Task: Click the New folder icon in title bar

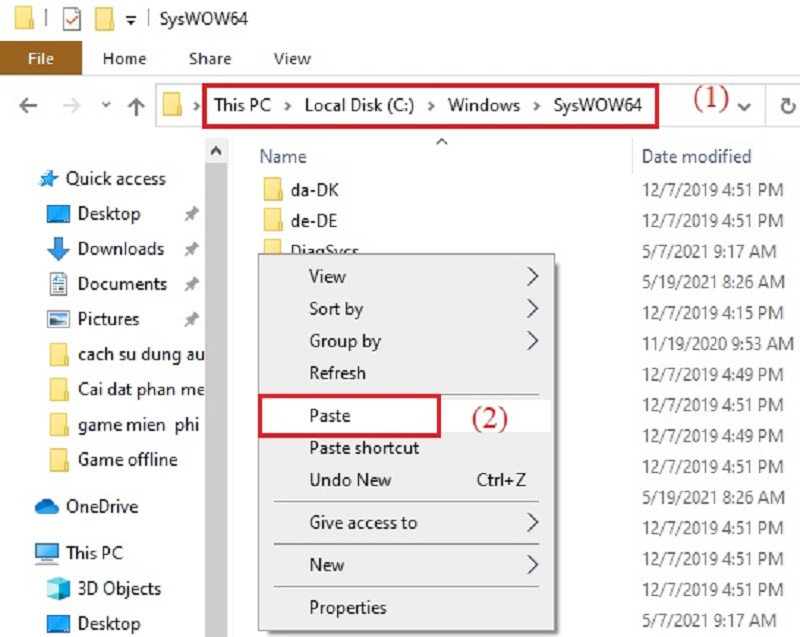Action: [104, 19]
